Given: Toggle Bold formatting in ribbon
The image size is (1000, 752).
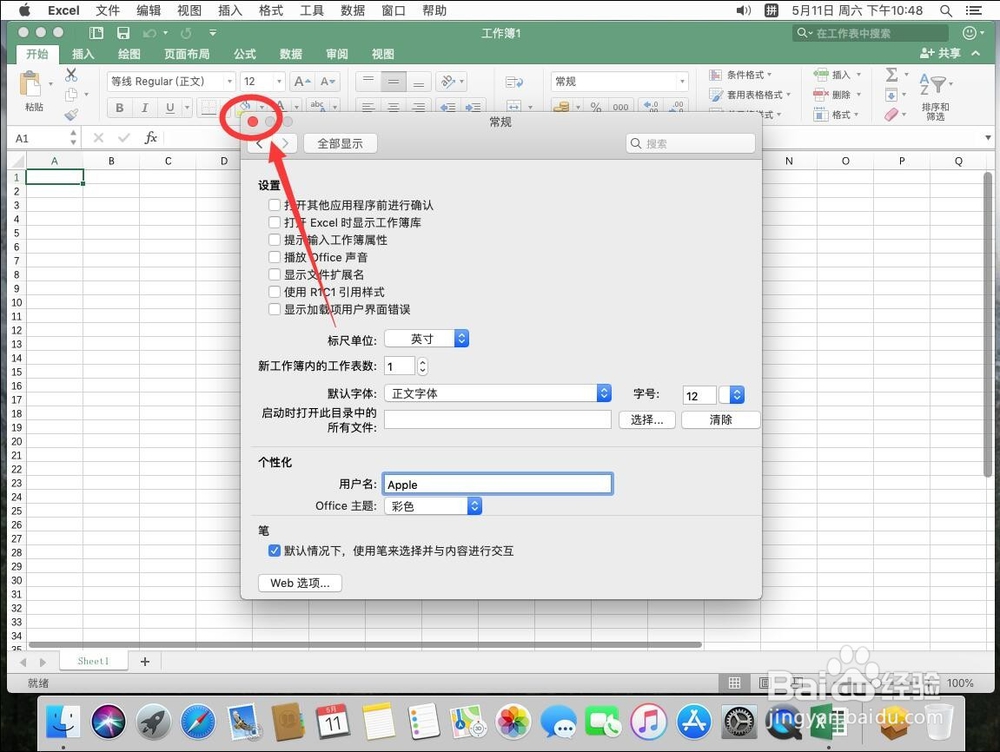Looking at the screenshot, I should [x=119, y=108].
